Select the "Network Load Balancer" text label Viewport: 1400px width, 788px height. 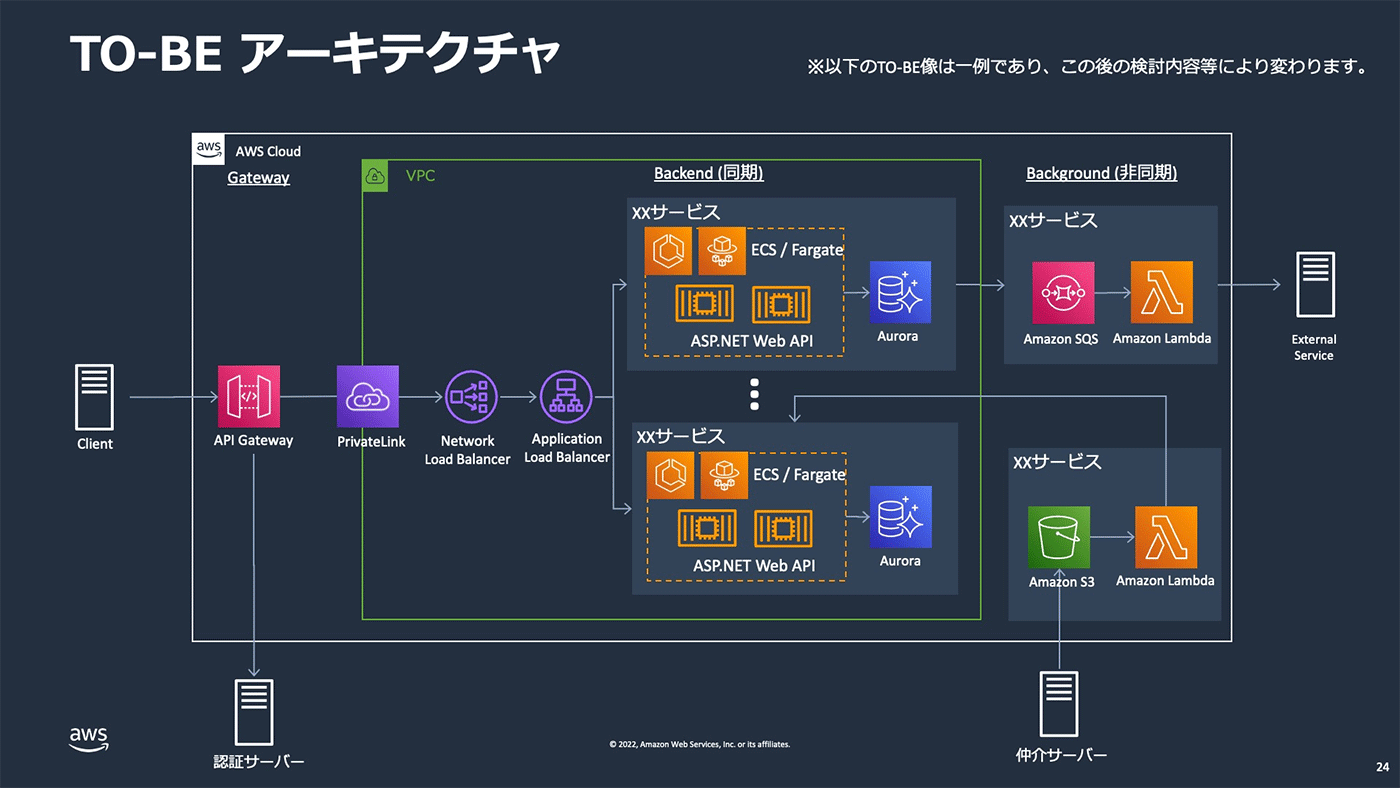467,450
